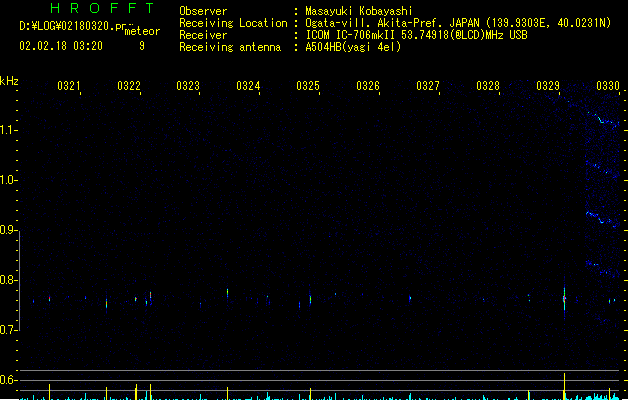
Task: Click the 0329 time marker
Action: pyautogui.click(x=548, y=86)
